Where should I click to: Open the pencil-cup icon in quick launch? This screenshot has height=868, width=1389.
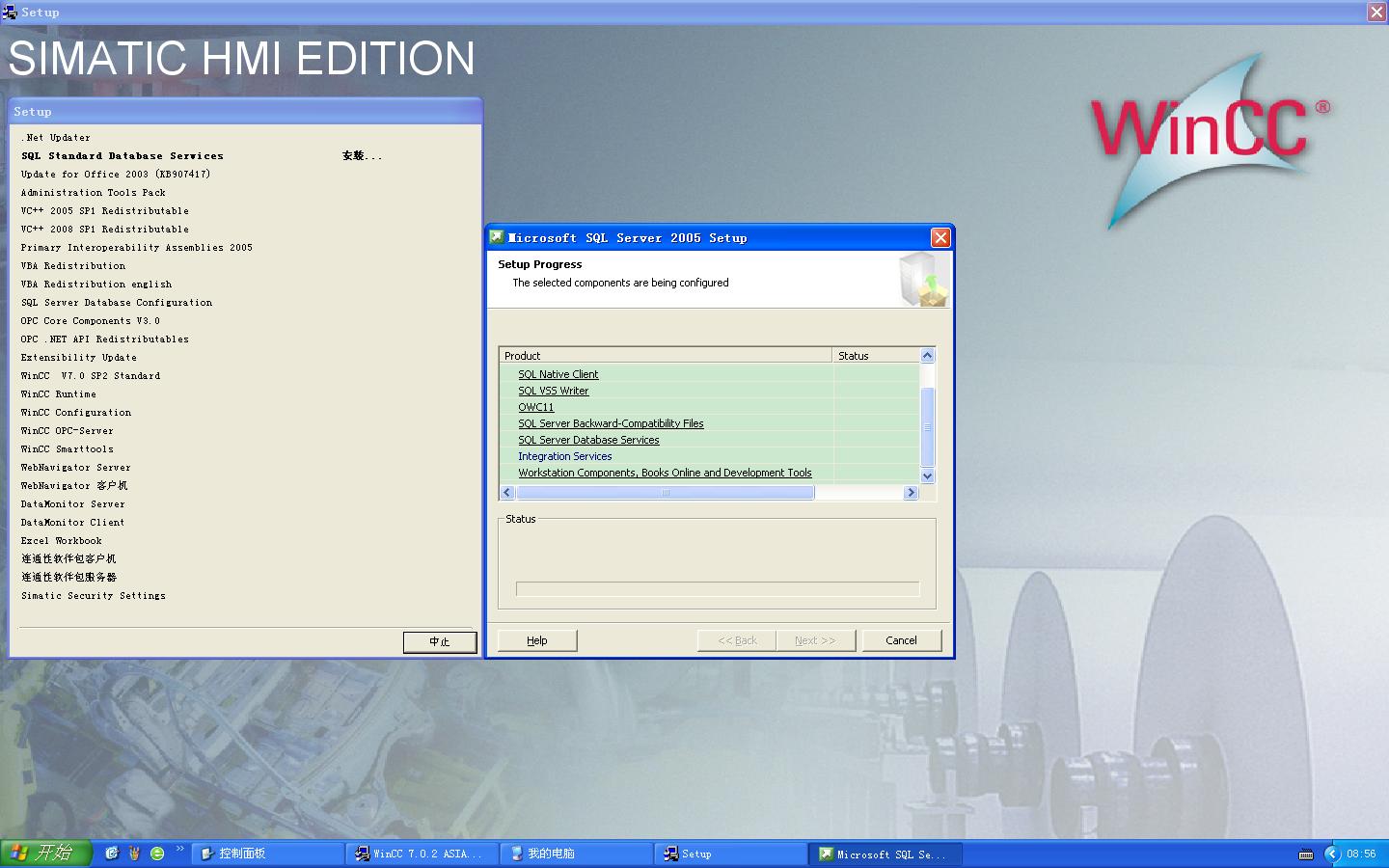(134, 853)
